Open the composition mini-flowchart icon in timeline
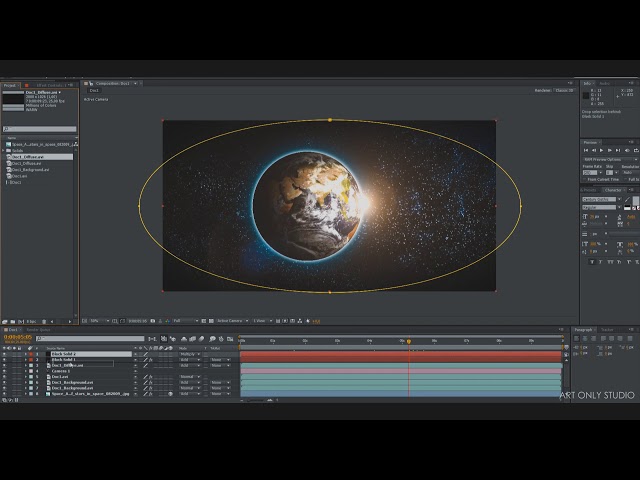 152,339
